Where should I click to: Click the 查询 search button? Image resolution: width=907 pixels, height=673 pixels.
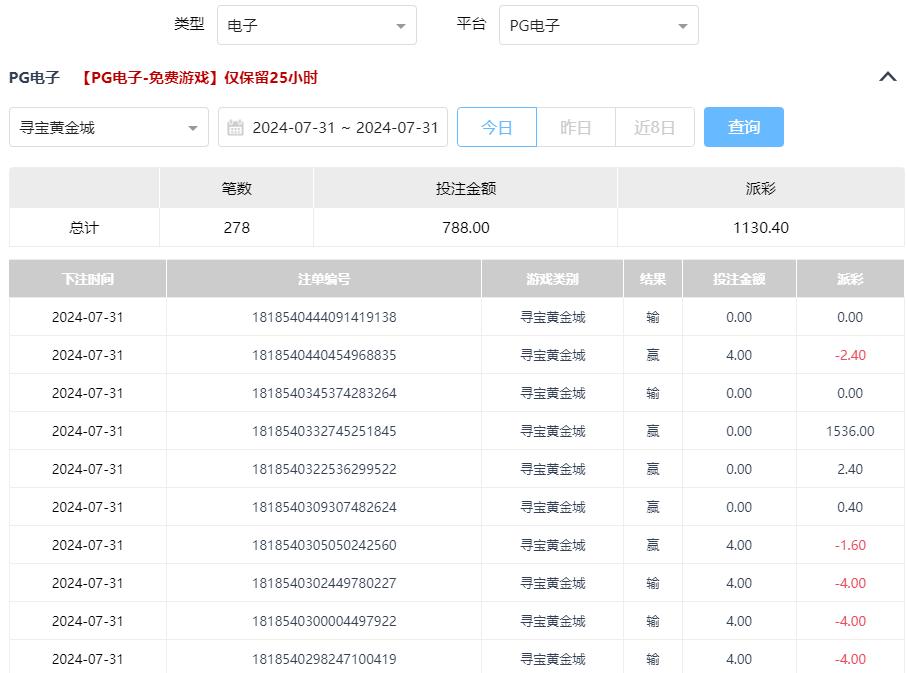[743, 128]
